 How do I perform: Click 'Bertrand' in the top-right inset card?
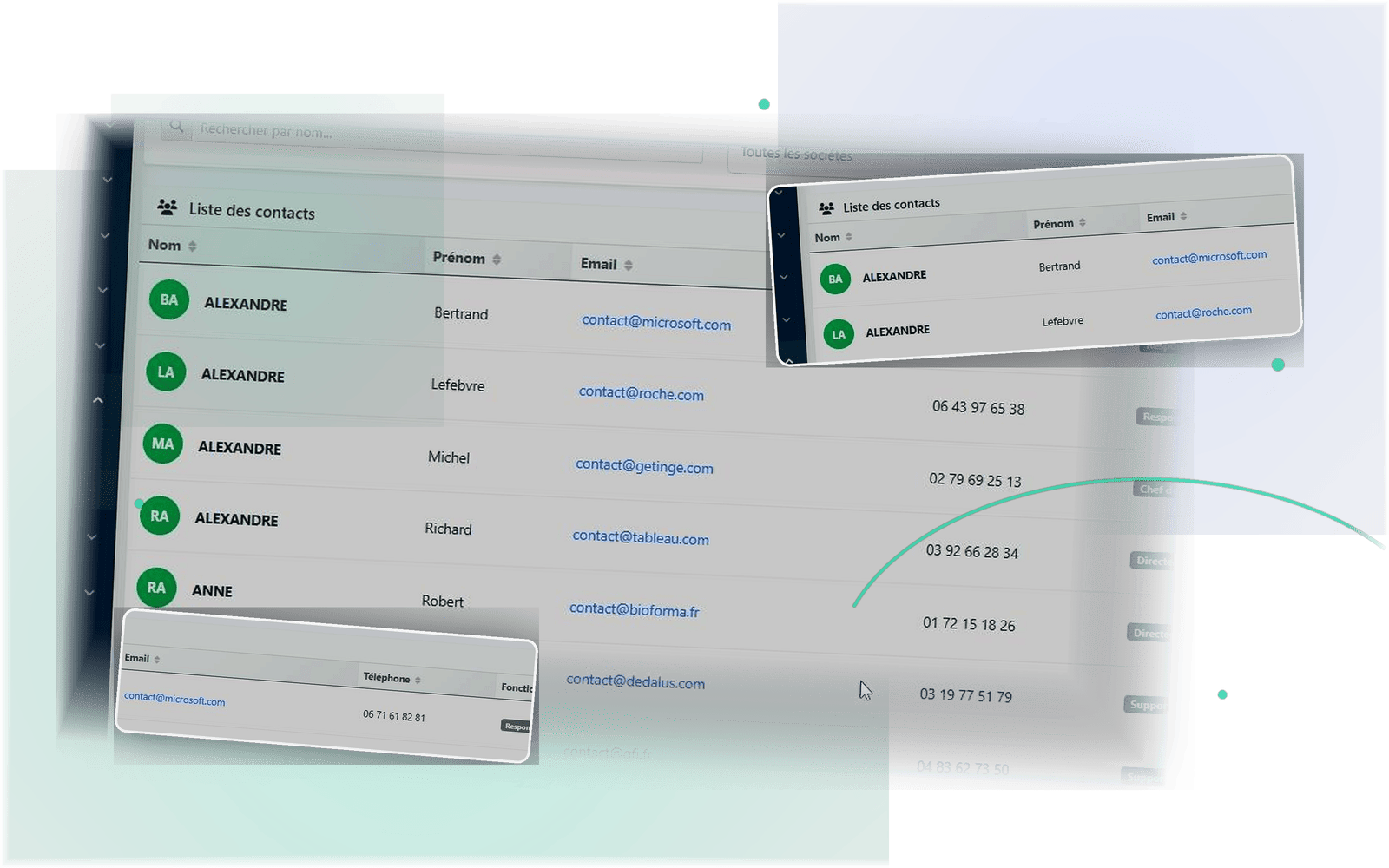pos(1059,266)
